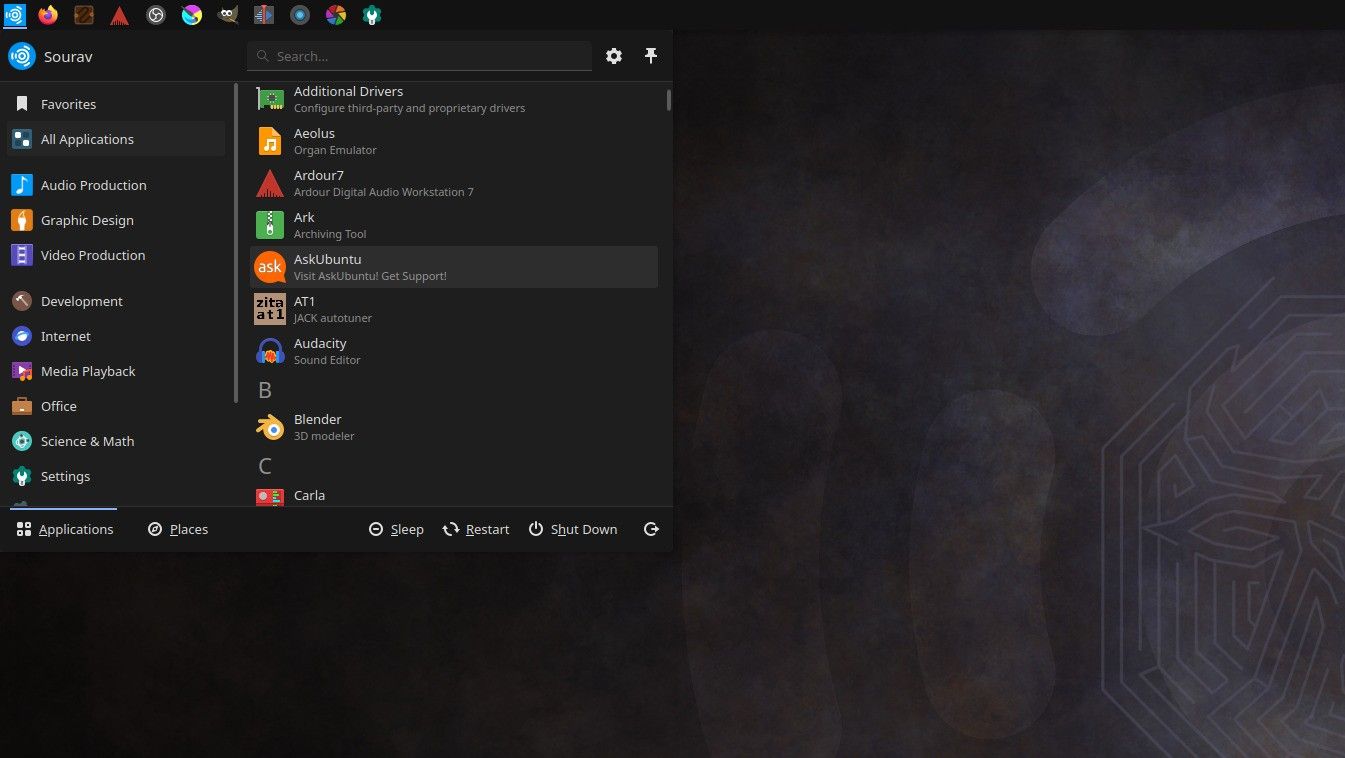The image size is (1345, 758).
Task: Click the Search input field
Action: click(x=419, y=56)
